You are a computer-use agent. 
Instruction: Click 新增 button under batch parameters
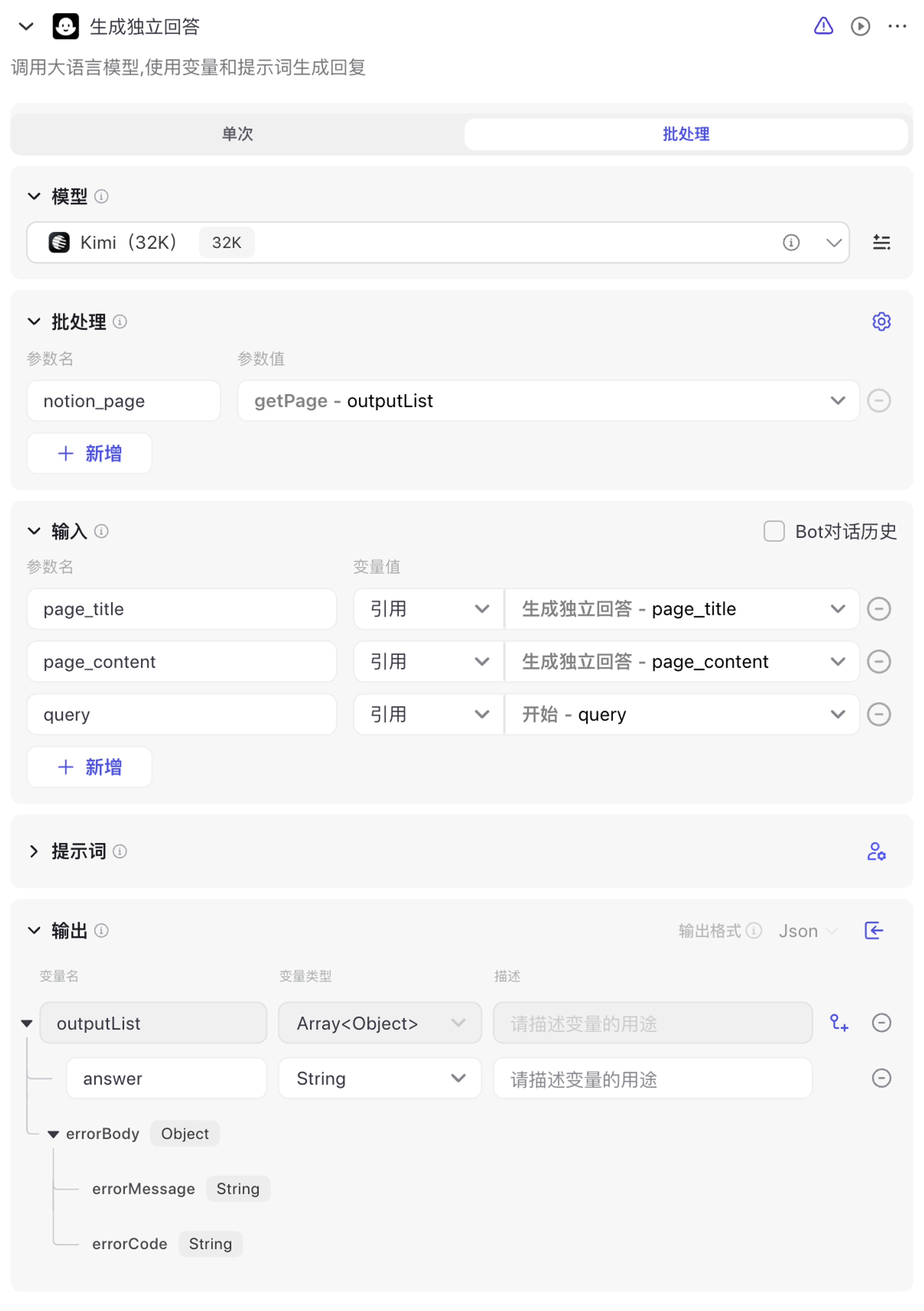(x=90, y=453)
